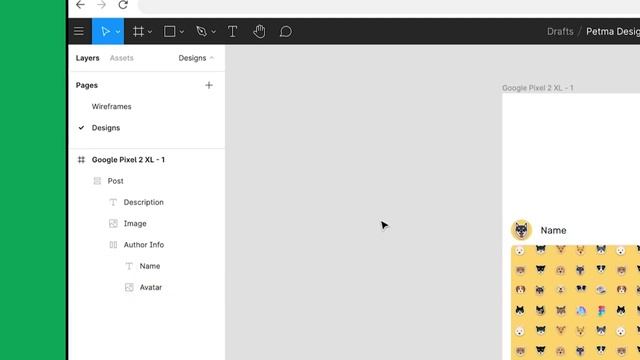This screenshot has height=360, width=640.
Task: Click the frame icon beside Google Pixel layer
Action: pyautogui.click(x=81, y=160)
